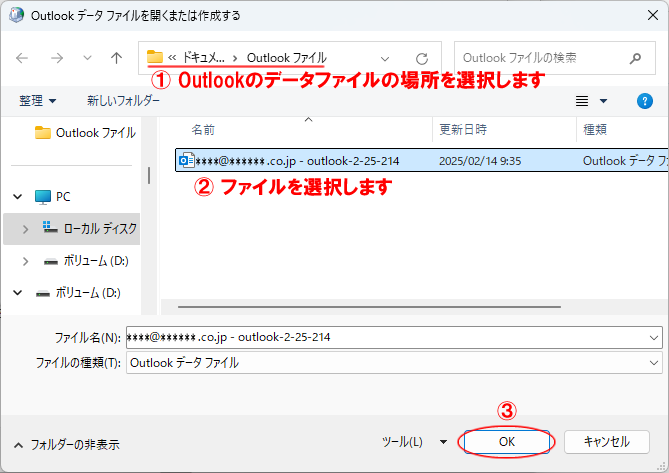The image size is (669, 473).
Task: Click the Outlook icon in the title bar
Action: tap(16, 15)
